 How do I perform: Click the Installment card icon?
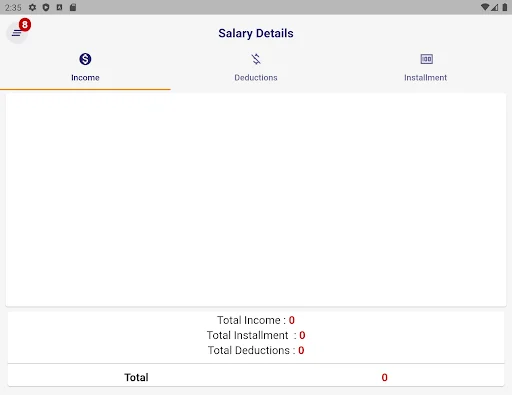(x=426, y=59)
